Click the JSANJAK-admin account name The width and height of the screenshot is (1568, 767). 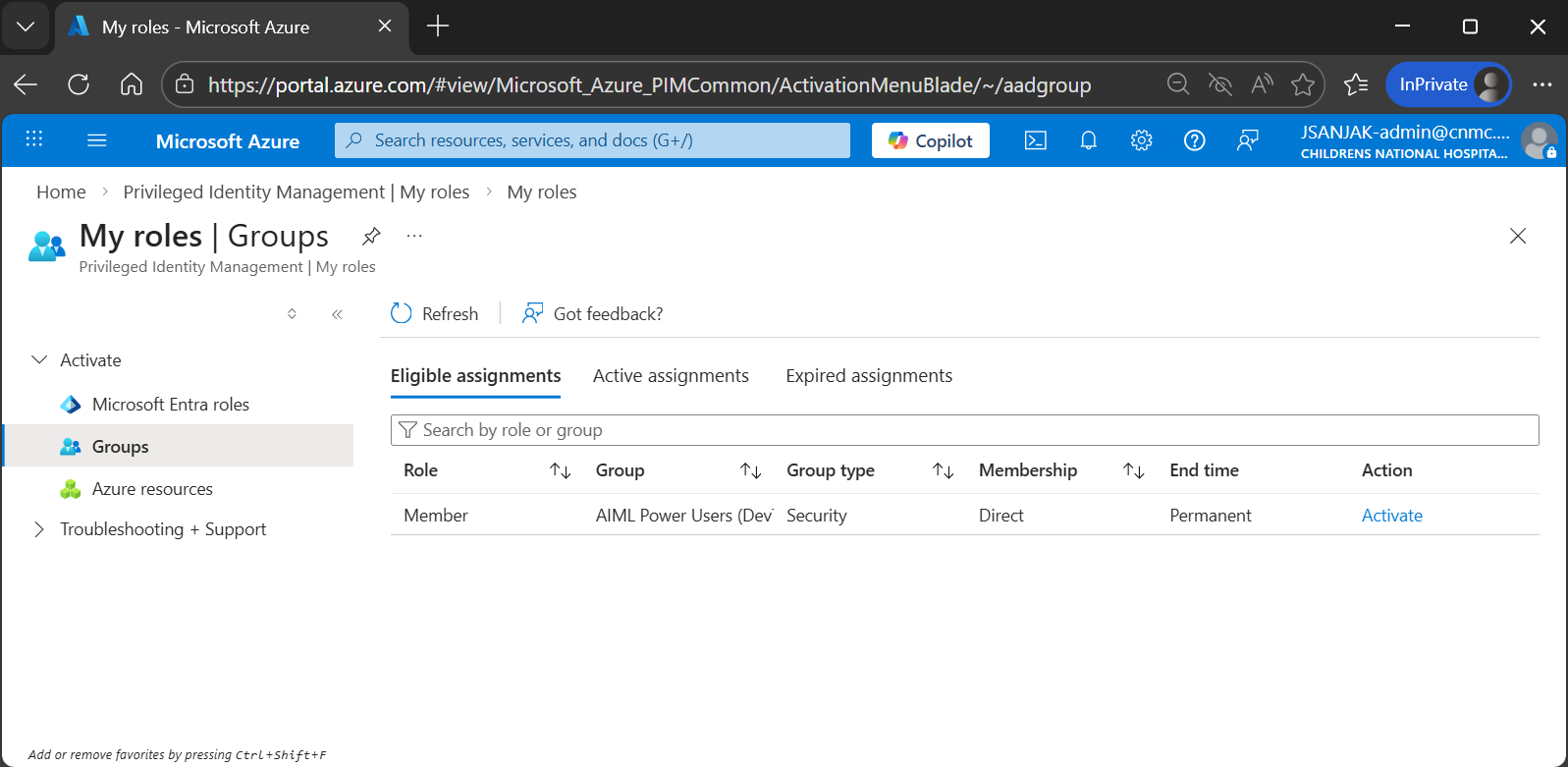pos(1405,133)
